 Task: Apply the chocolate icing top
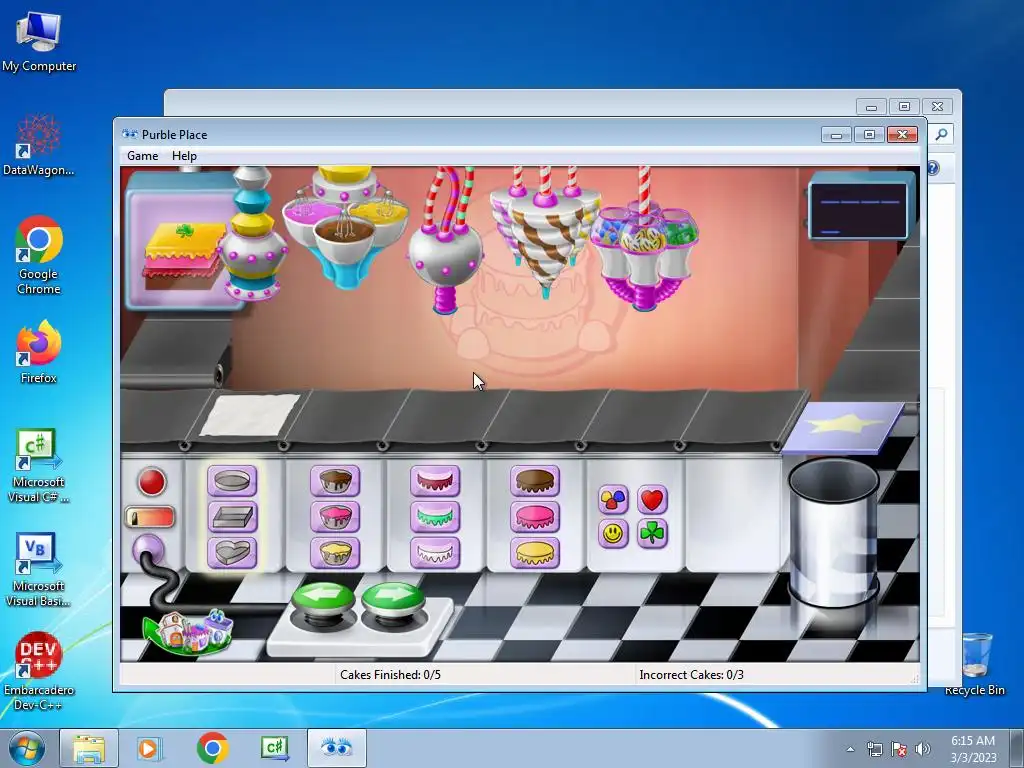pyautogui.click(x=535, y=481)
